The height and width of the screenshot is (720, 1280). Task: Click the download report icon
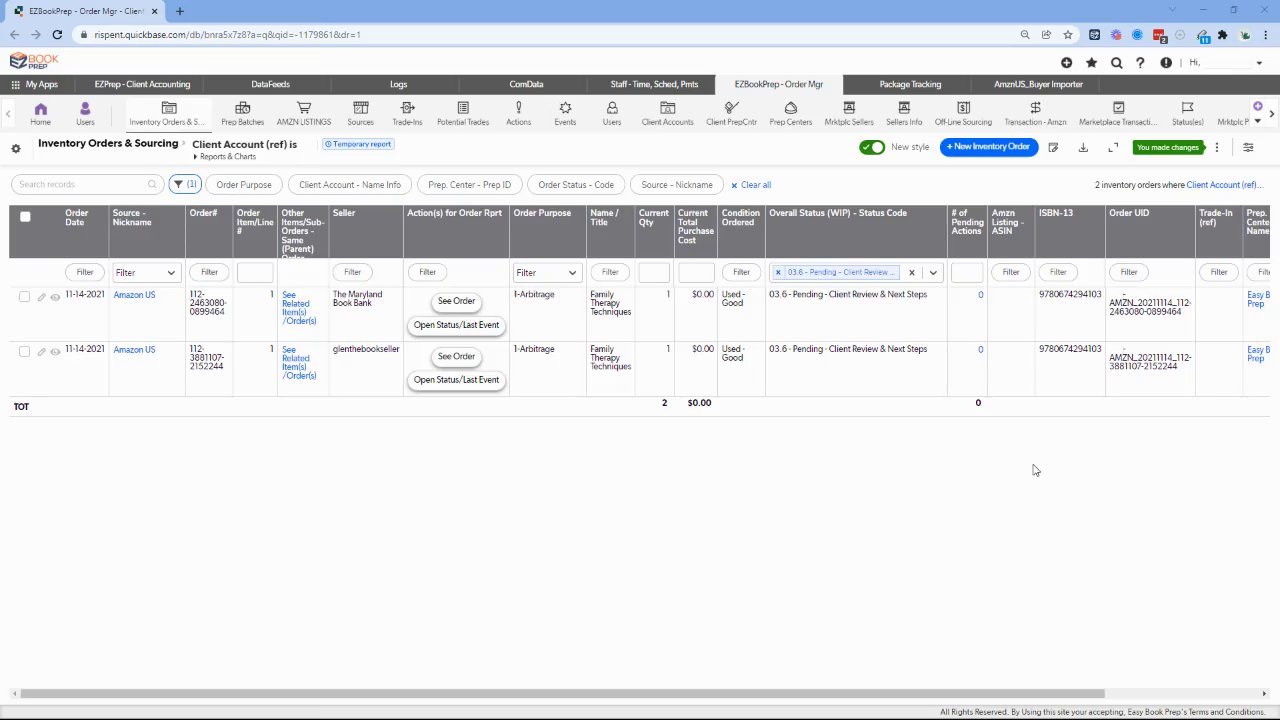1083,148
